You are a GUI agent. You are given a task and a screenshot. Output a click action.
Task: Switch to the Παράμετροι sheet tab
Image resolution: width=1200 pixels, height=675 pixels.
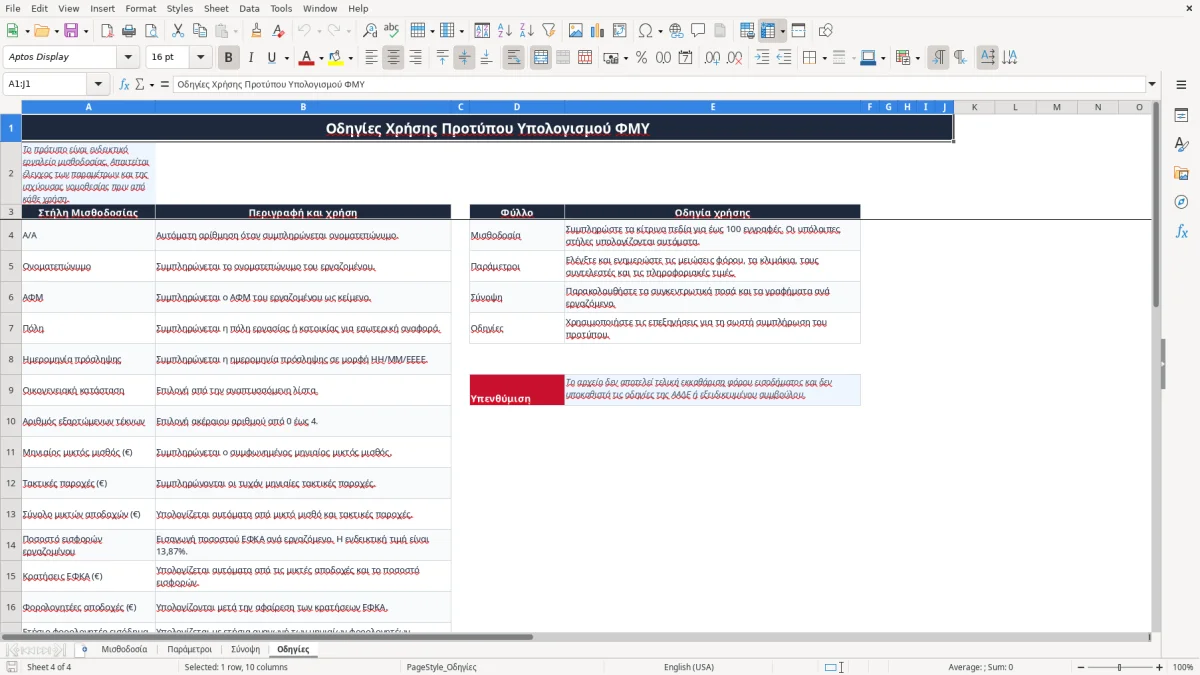190,649
